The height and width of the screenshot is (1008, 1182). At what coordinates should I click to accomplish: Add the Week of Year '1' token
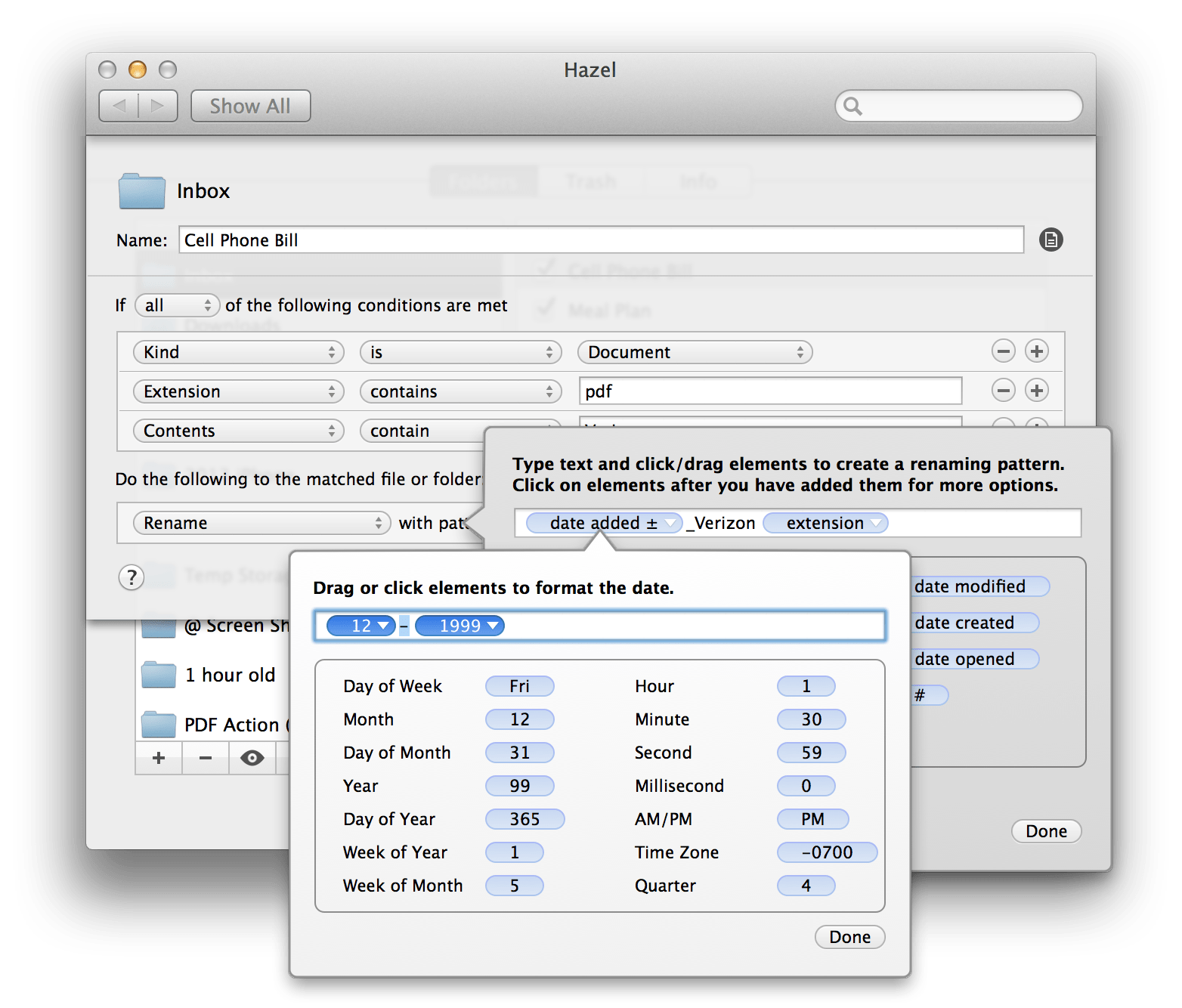click(514, 852)
